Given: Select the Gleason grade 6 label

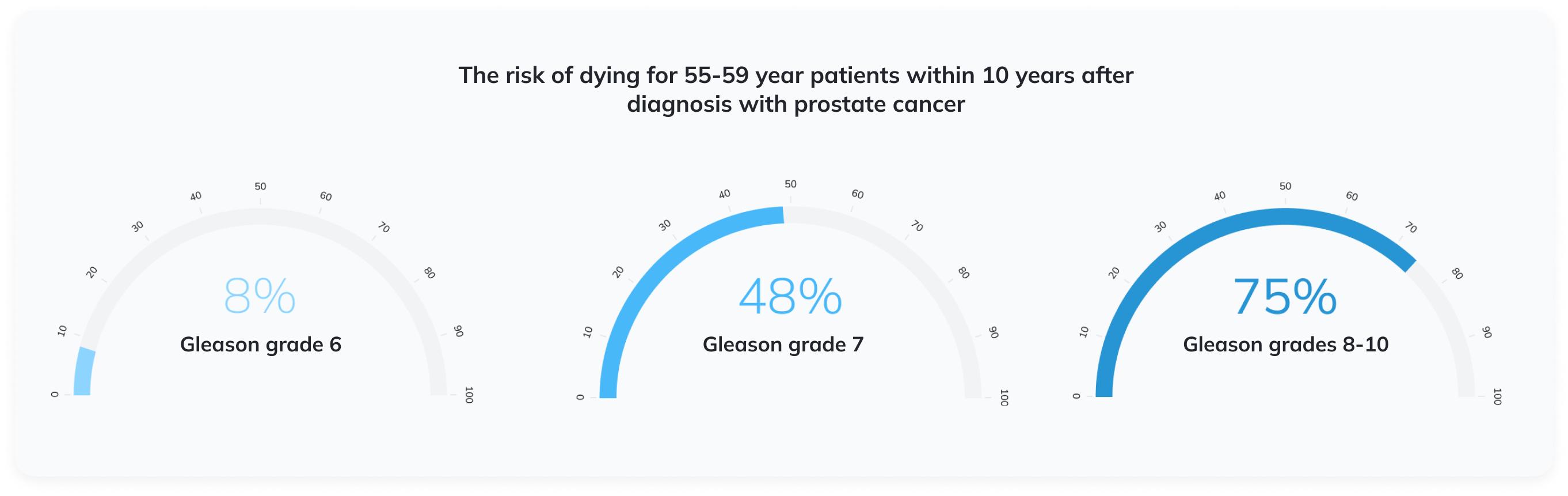Looking at the screenshot, I should [x=261, y=345].
